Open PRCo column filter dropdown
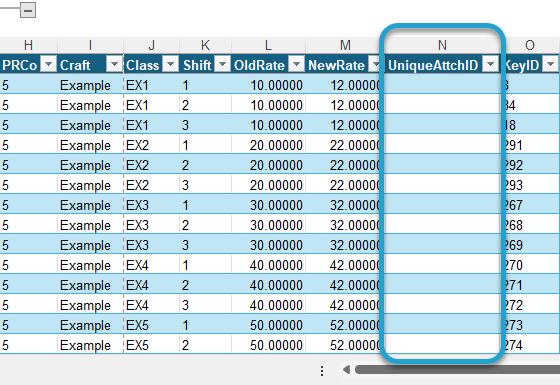Image resolution: width=560 pixels, height=385 pixels. [49, 64]
